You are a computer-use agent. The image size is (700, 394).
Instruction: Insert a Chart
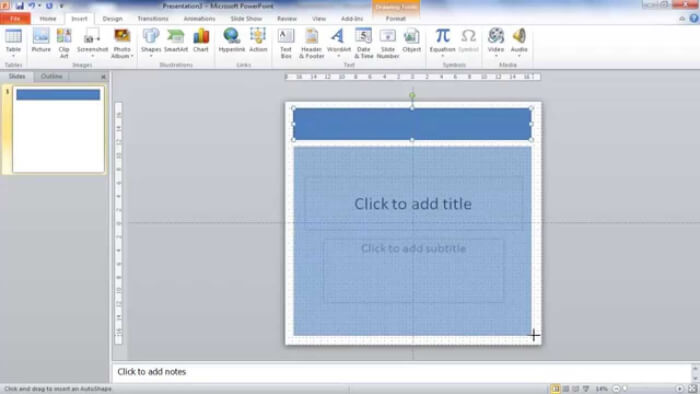tap(201, 41)
